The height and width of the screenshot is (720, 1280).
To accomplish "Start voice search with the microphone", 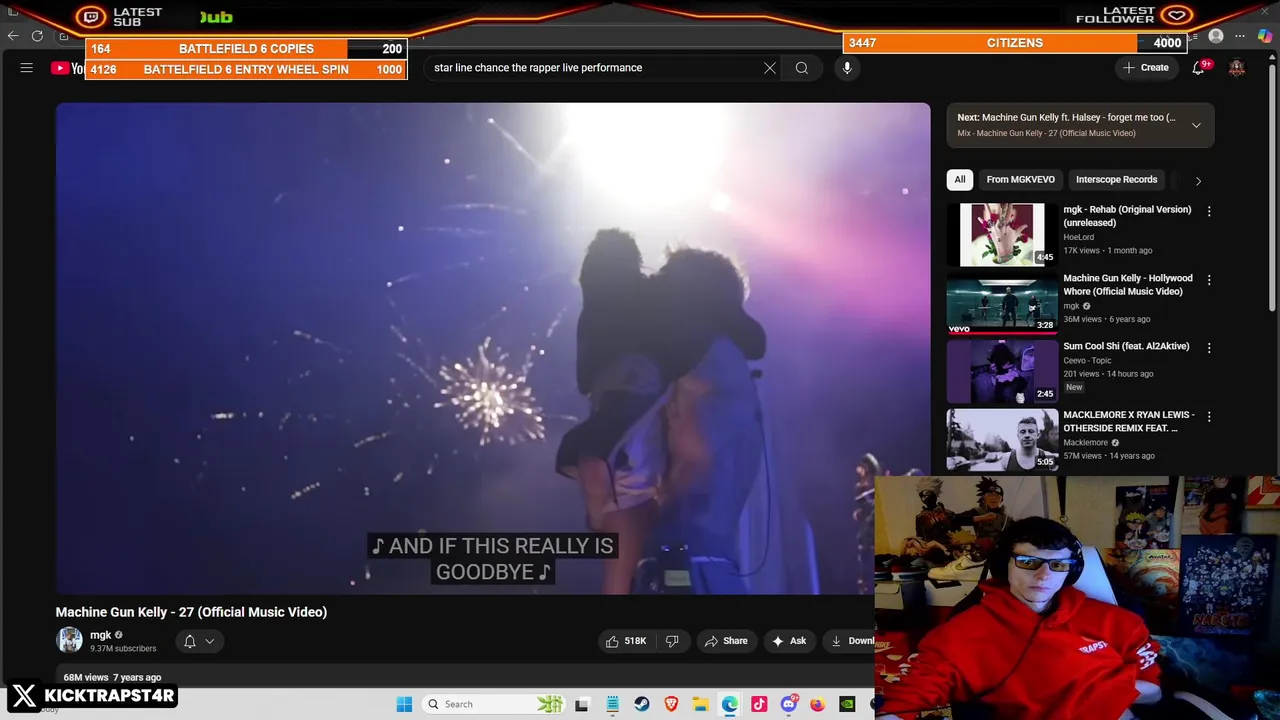I will click(847, 68).
